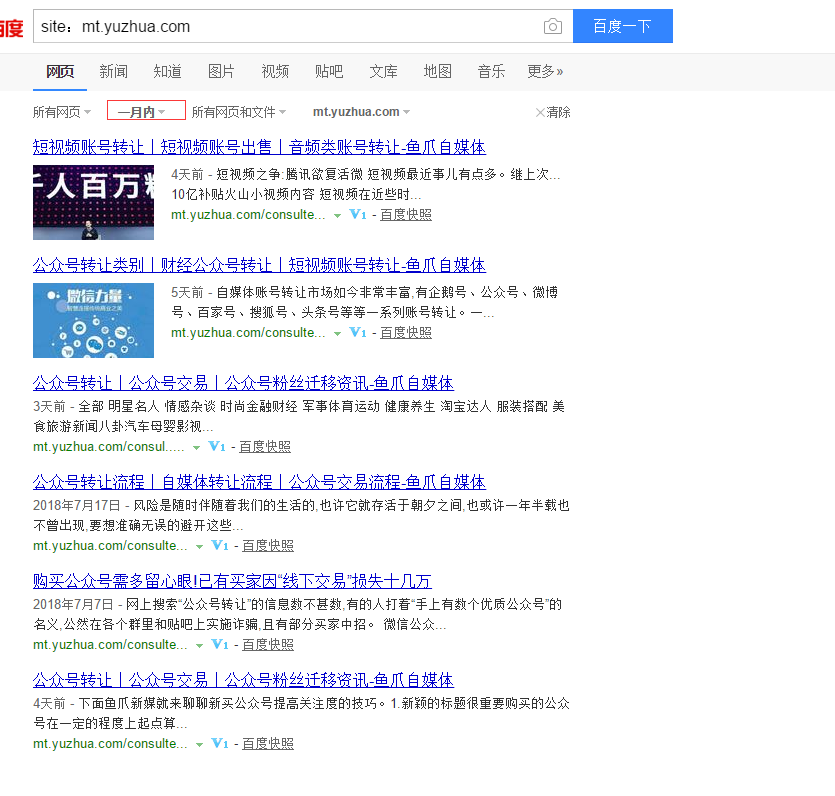
Task: Open 百度快照 for 3天前 公众号转让 result
Action: pyautogui.click(x=265, y=446)
